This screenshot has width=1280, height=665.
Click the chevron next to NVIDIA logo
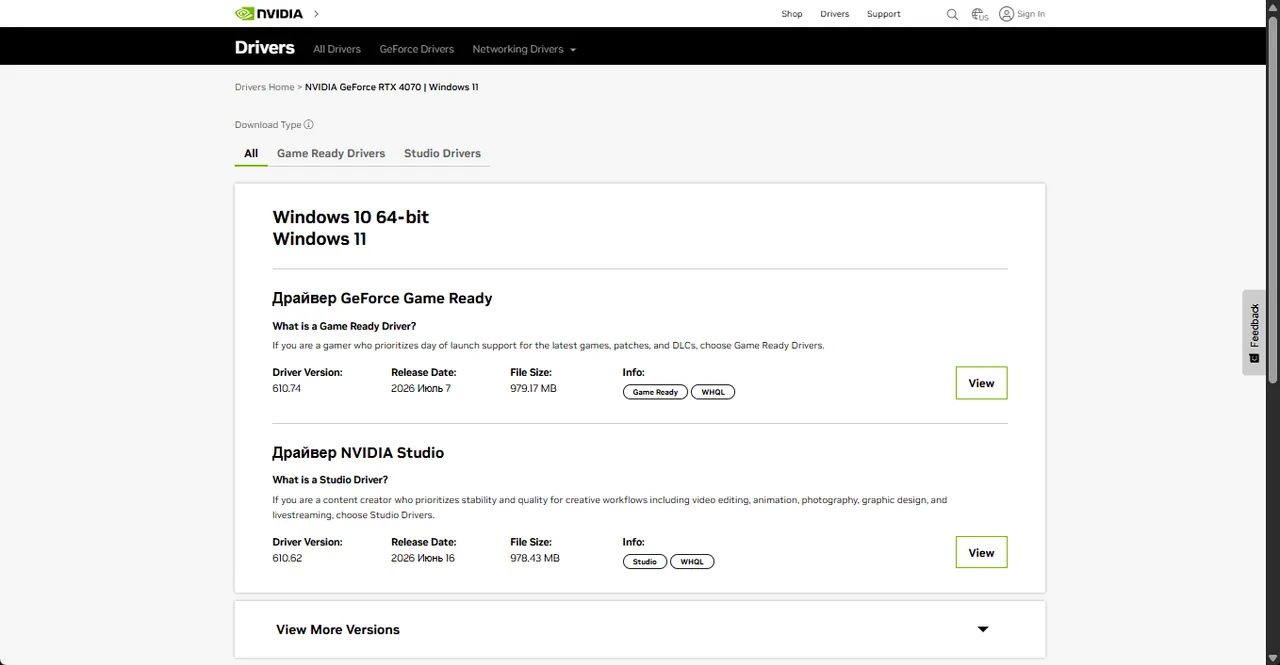(x=316, y=14)
